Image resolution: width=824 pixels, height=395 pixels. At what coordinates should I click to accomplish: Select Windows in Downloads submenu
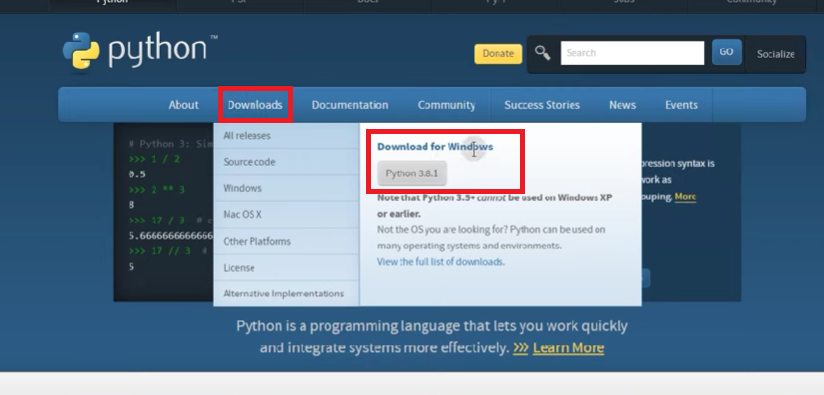286,188
